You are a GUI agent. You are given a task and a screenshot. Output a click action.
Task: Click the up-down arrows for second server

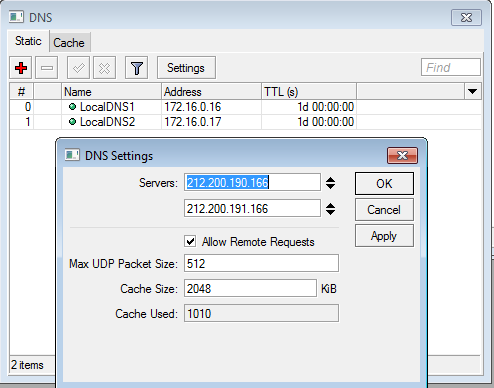pyautogui.click(x=330, y=209)
